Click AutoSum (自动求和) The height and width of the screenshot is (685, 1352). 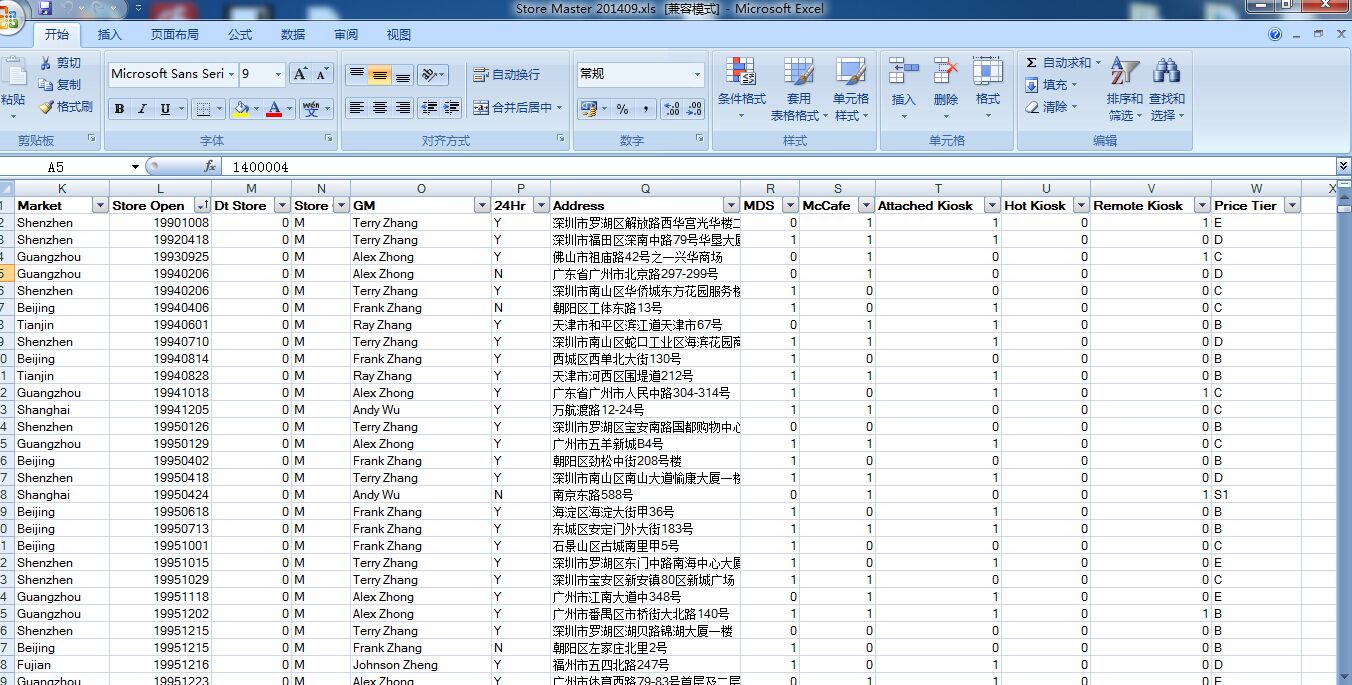[1062, 63]
